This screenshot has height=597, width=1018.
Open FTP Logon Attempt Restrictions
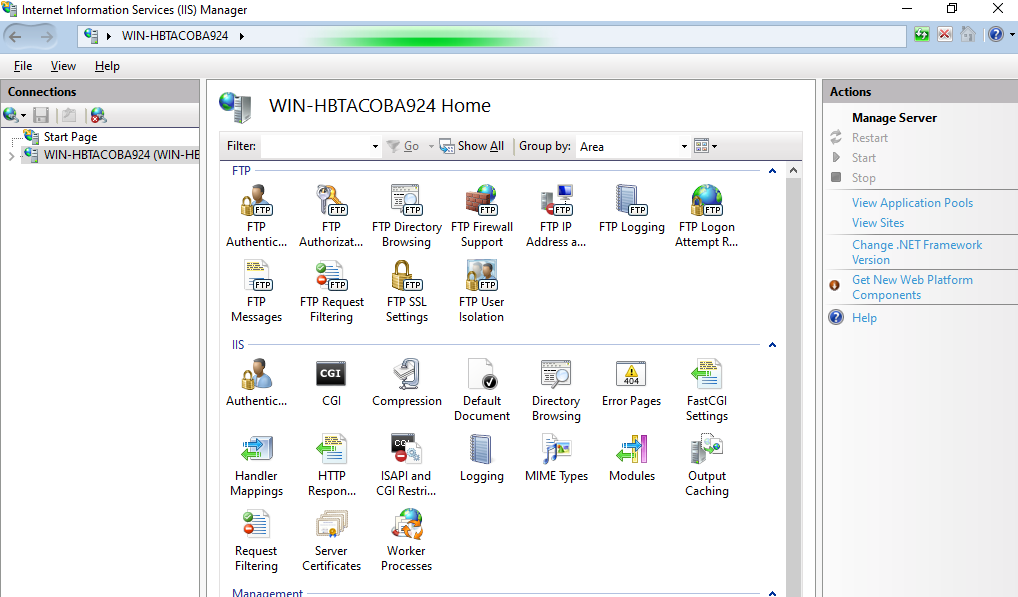707,216
